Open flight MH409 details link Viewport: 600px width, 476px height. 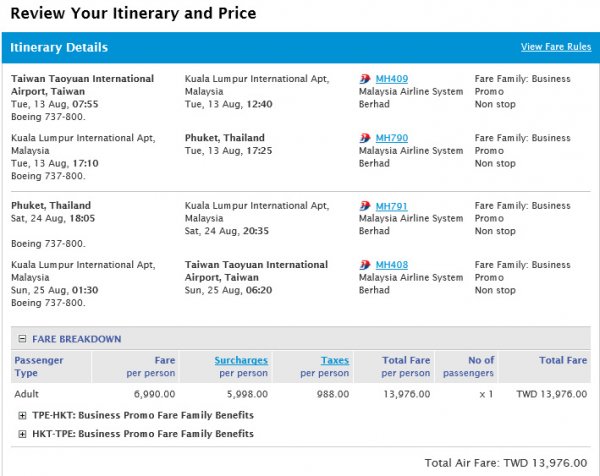coord(391,79)
